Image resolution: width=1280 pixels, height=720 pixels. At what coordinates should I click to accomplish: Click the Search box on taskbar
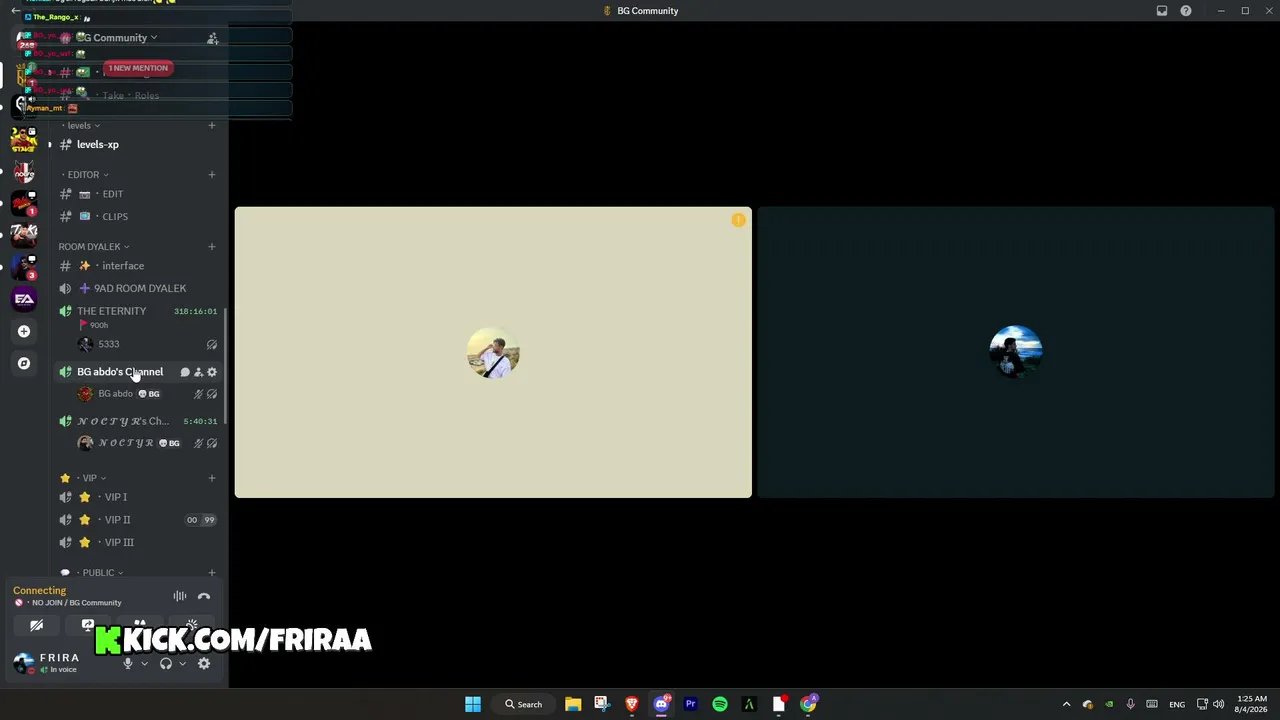pyautogui.click(x=524, y=704)
